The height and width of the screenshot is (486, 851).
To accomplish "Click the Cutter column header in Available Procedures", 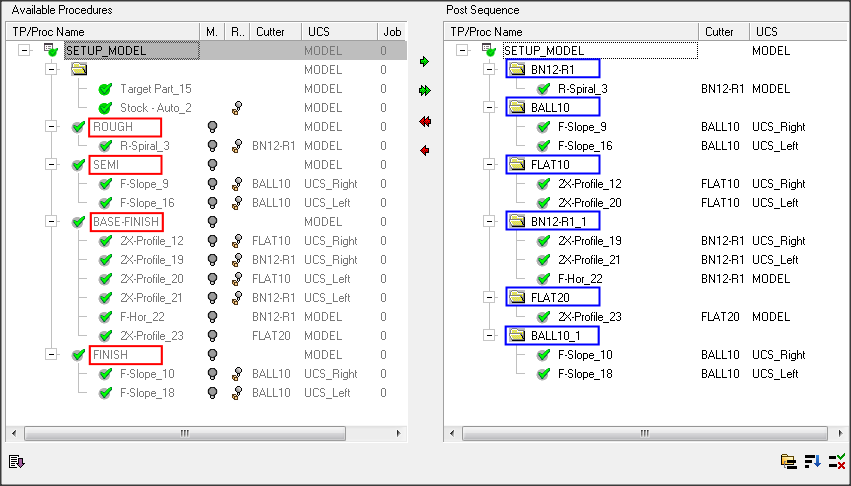I will pos(275,31).
